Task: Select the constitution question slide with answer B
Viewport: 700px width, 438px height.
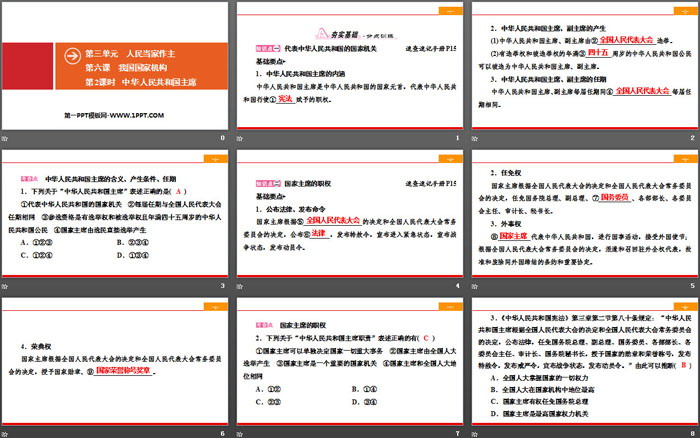Action: click(x=582, y=360)
